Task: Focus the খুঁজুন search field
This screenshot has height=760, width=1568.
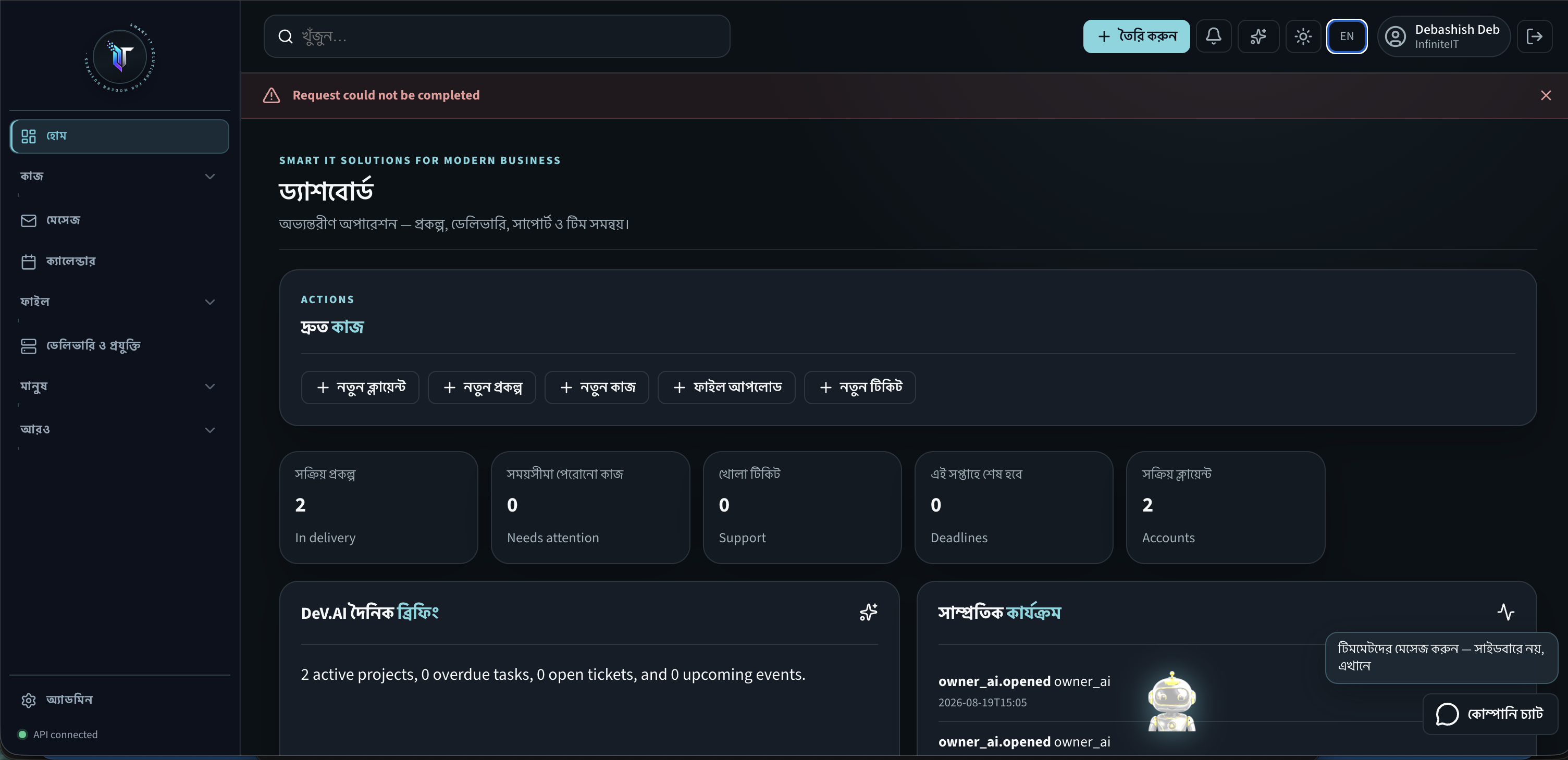Action: (x=497, y=36)
